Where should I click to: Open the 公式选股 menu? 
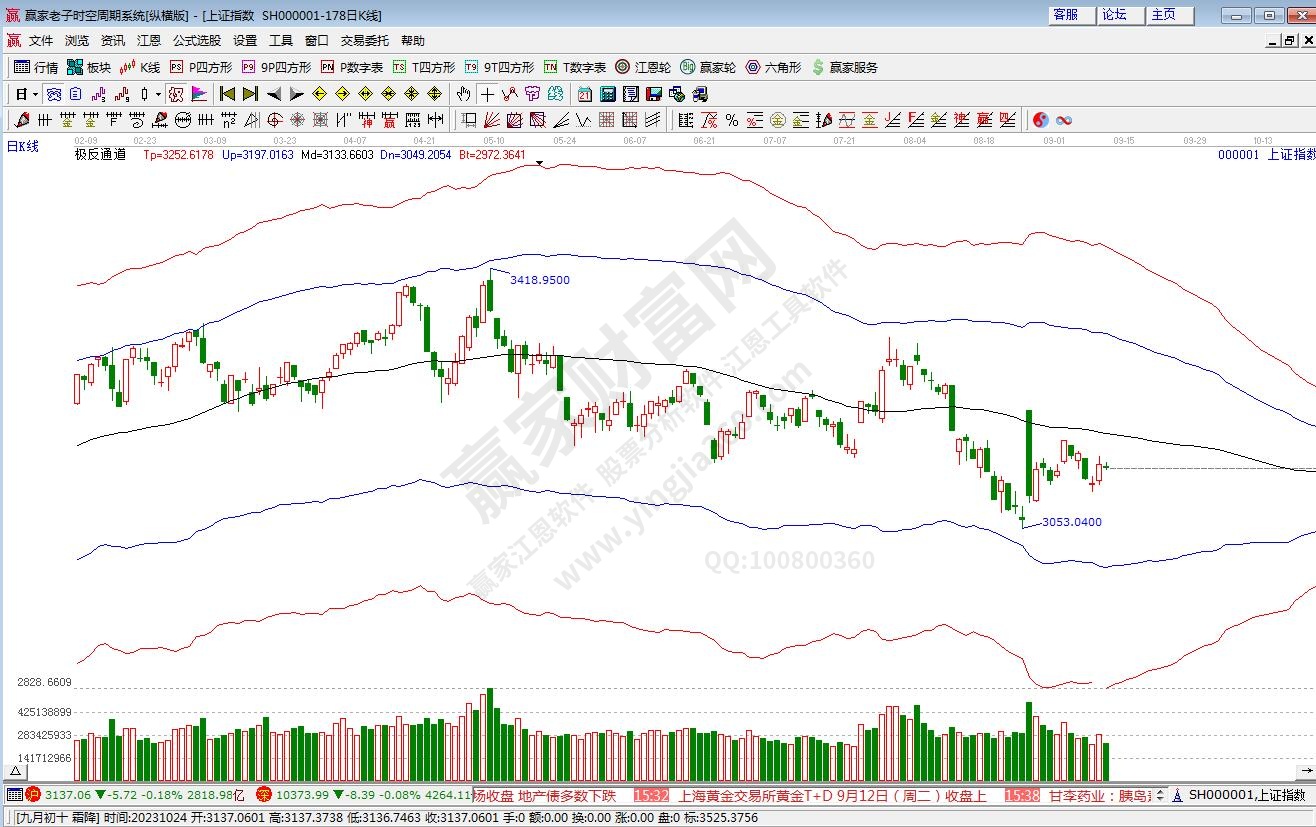point(197,41)
